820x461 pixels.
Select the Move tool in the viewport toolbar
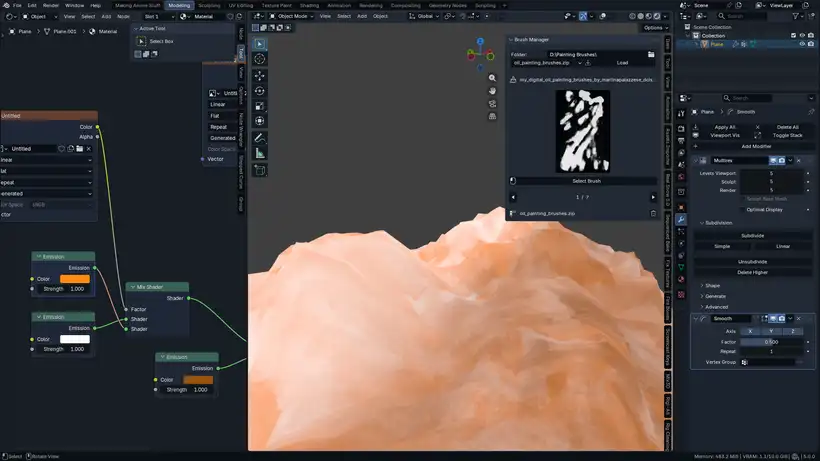click(x=260, y=75)
